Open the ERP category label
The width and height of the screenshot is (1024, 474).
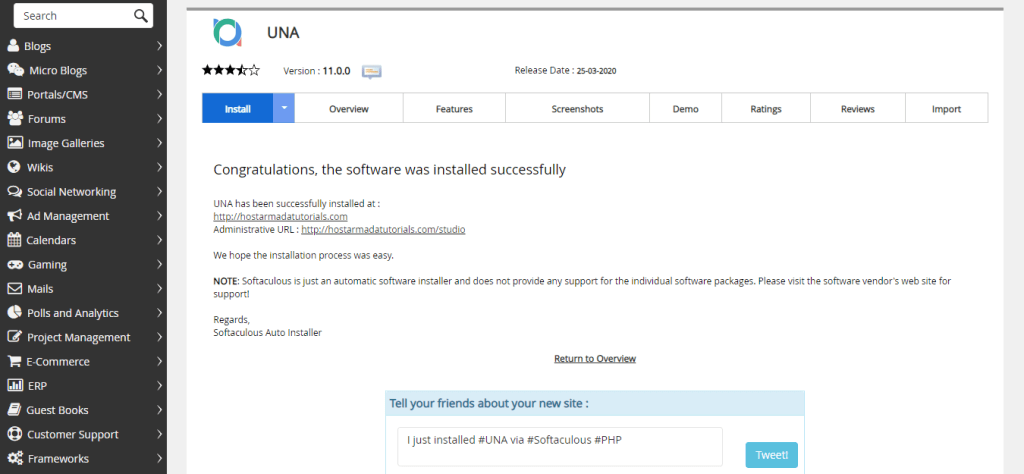click(37, 385)
